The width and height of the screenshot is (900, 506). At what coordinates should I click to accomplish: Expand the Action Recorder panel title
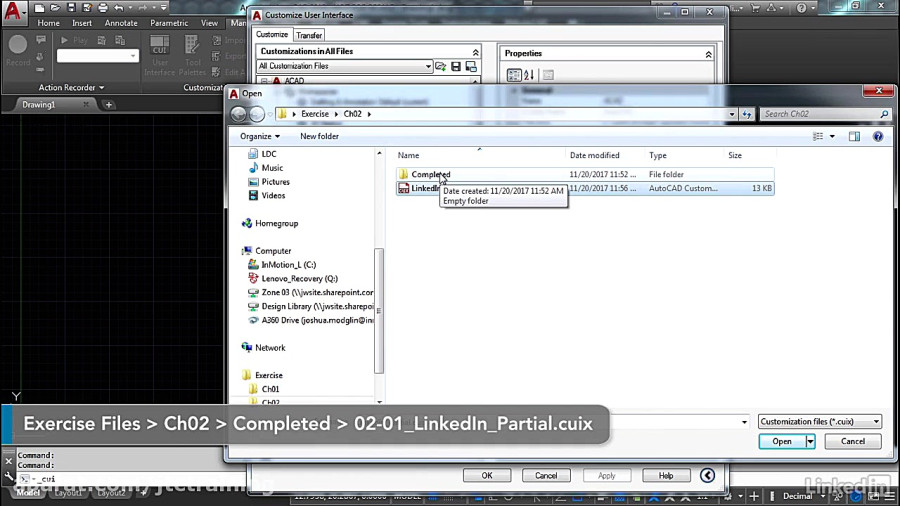(x=71, y=87)
